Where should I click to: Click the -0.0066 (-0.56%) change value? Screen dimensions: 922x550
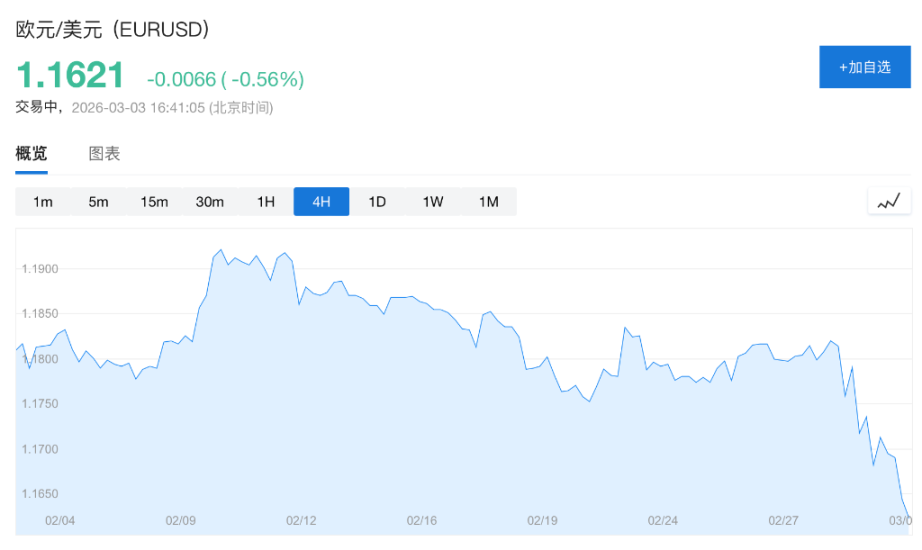[225, 79]
